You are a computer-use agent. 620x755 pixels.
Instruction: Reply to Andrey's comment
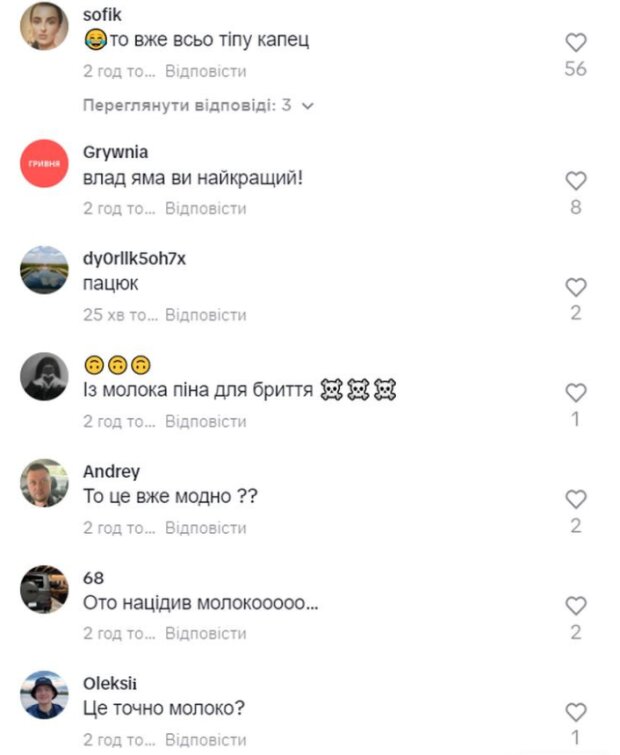(x=206, y=528)
